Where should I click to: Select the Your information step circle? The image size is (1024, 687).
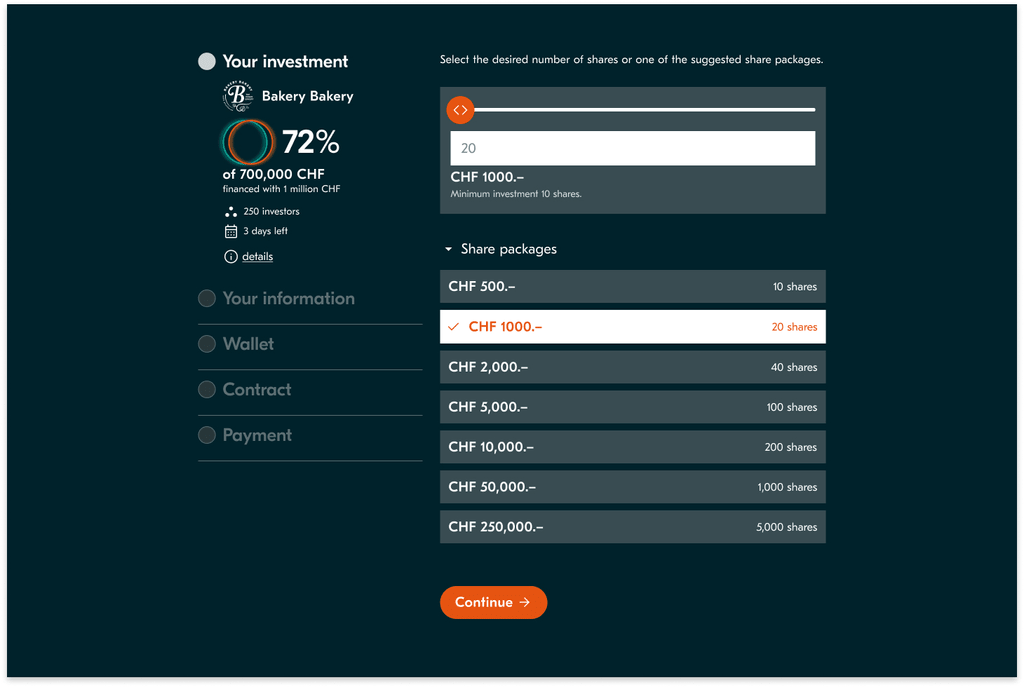click(207, 298)
